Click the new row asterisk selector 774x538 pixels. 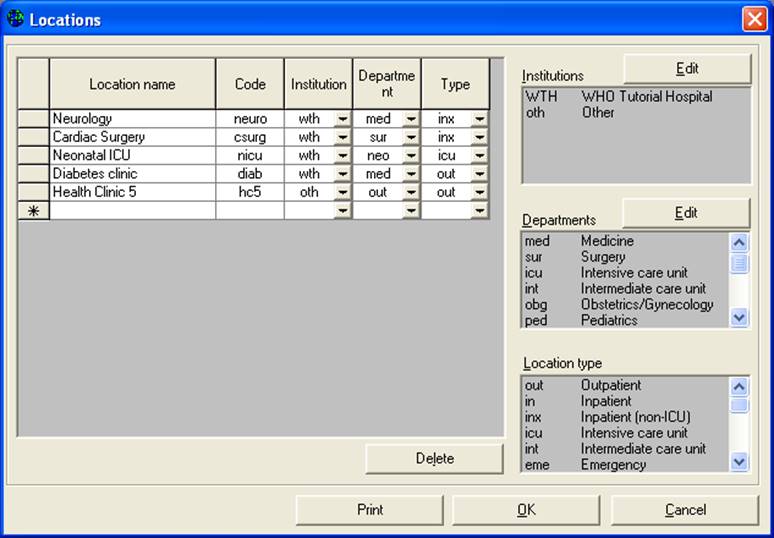34,211
